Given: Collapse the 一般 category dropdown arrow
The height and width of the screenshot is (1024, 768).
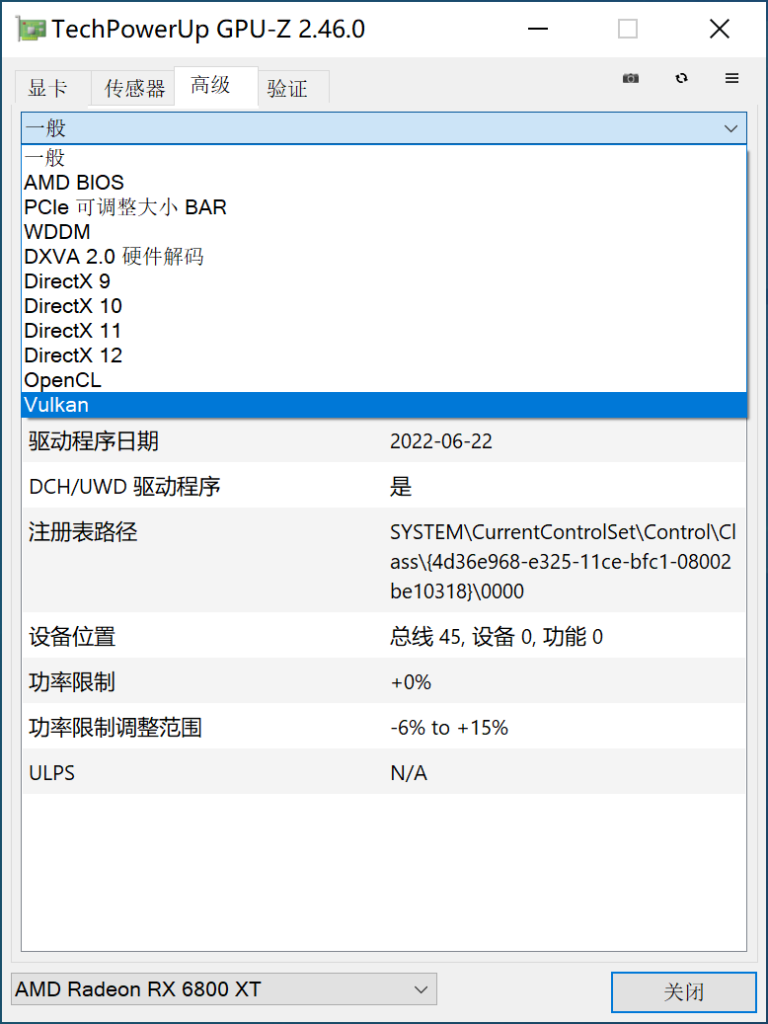Looking at the screenshot, I should (x=732, y=128).
